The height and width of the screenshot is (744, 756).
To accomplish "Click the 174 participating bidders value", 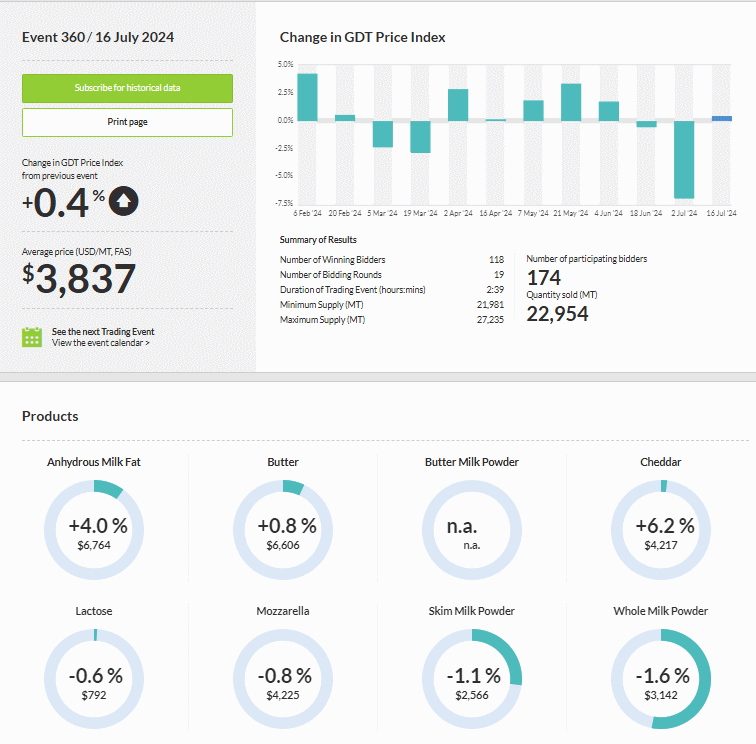I will point(544,278).
